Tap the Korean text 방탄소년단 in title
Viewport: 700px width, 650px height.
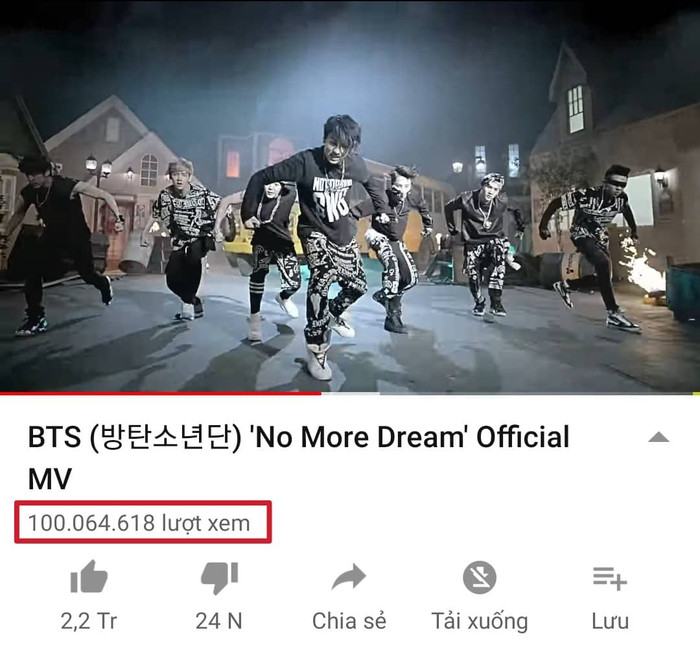[x=165, y=437]
